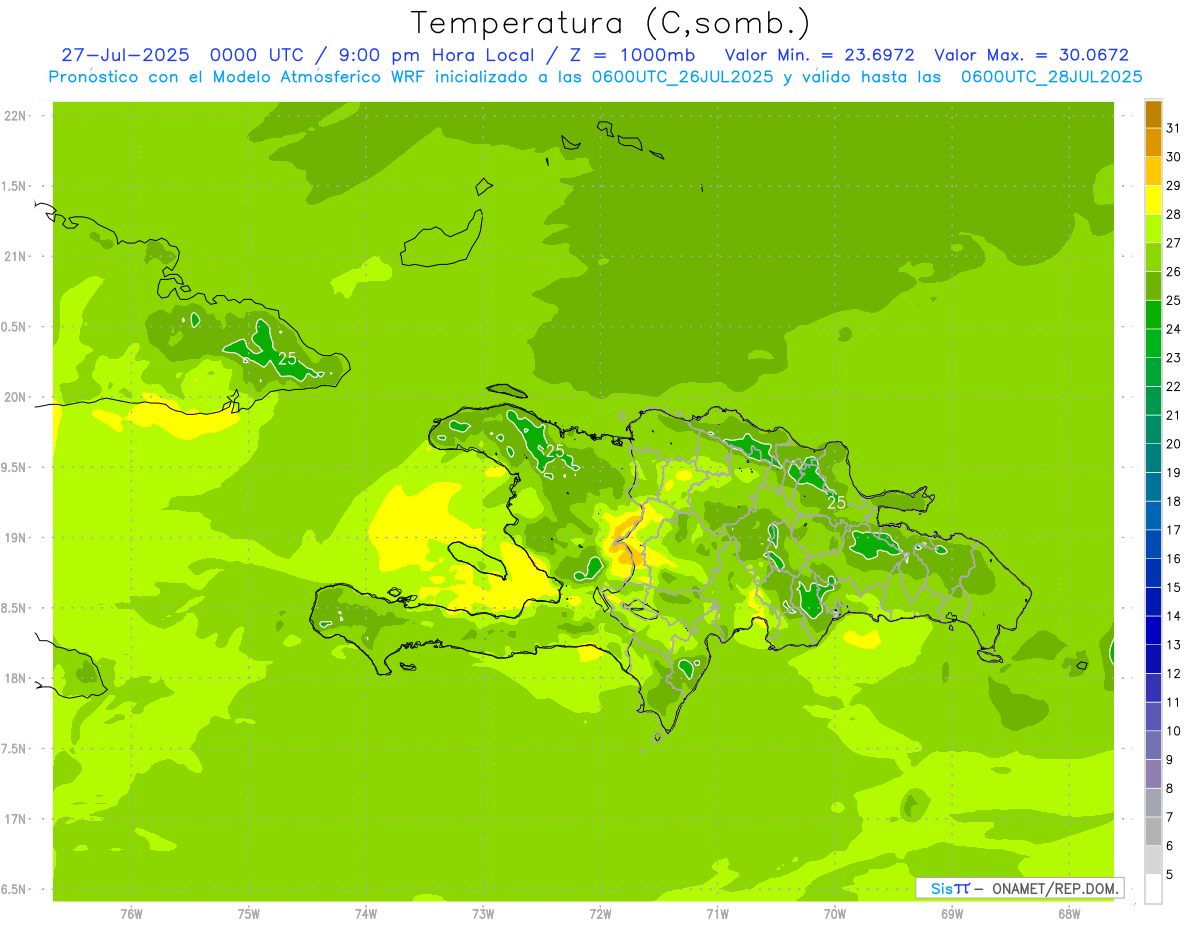The image size is (1200, 927).
Task: Click the "20N" latitude axis label
Action: pyautogui.click(x=15, y=397)
